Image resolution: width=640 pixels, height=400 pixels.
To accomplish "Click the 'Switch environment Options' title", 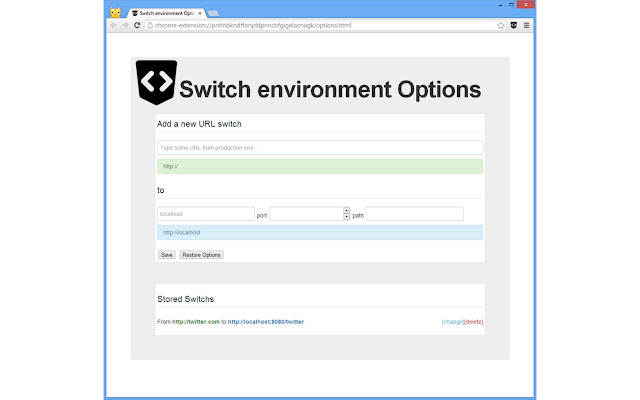I will pyautogui.click(x=330, y=89).
